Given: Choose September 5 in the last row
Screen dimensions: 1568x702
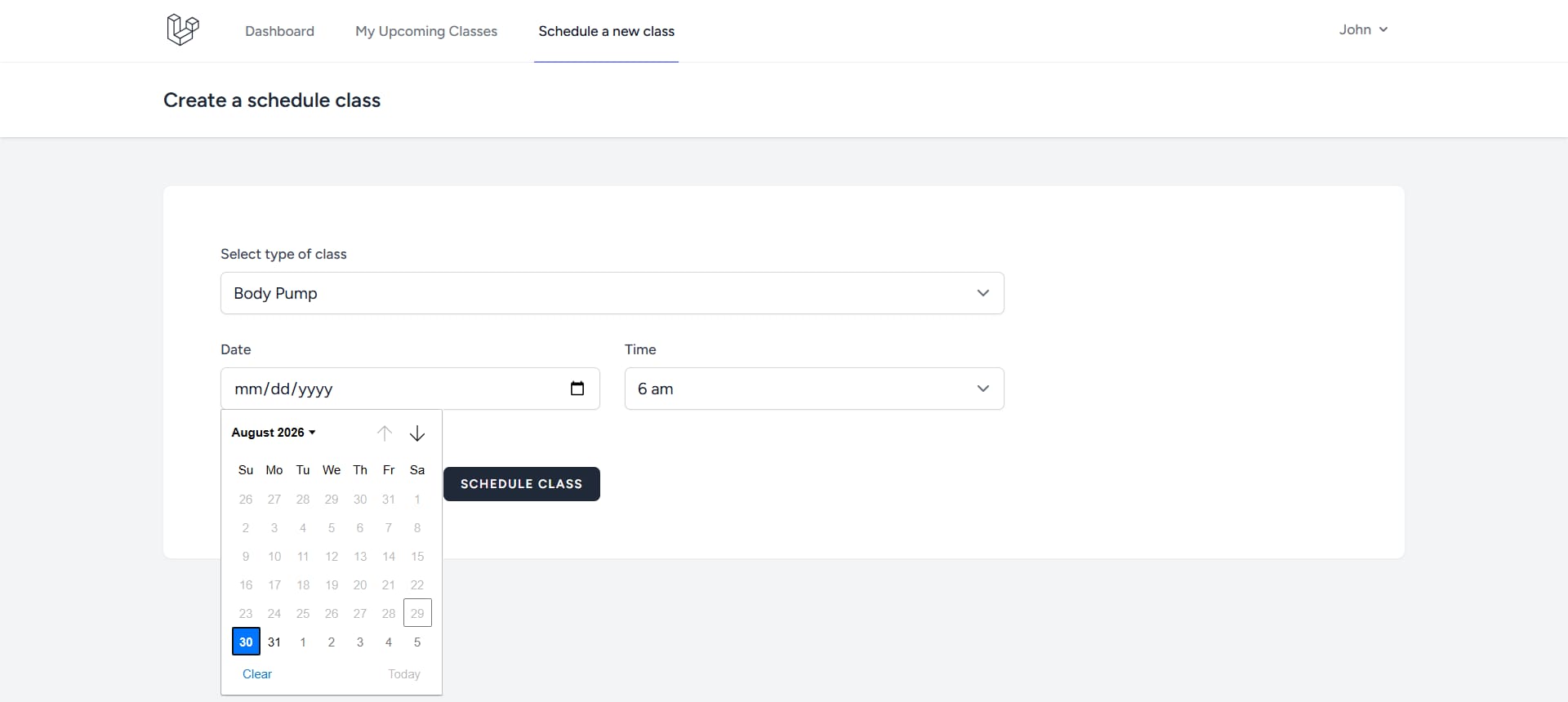Looking at the screenshot, I should point(417,642).
